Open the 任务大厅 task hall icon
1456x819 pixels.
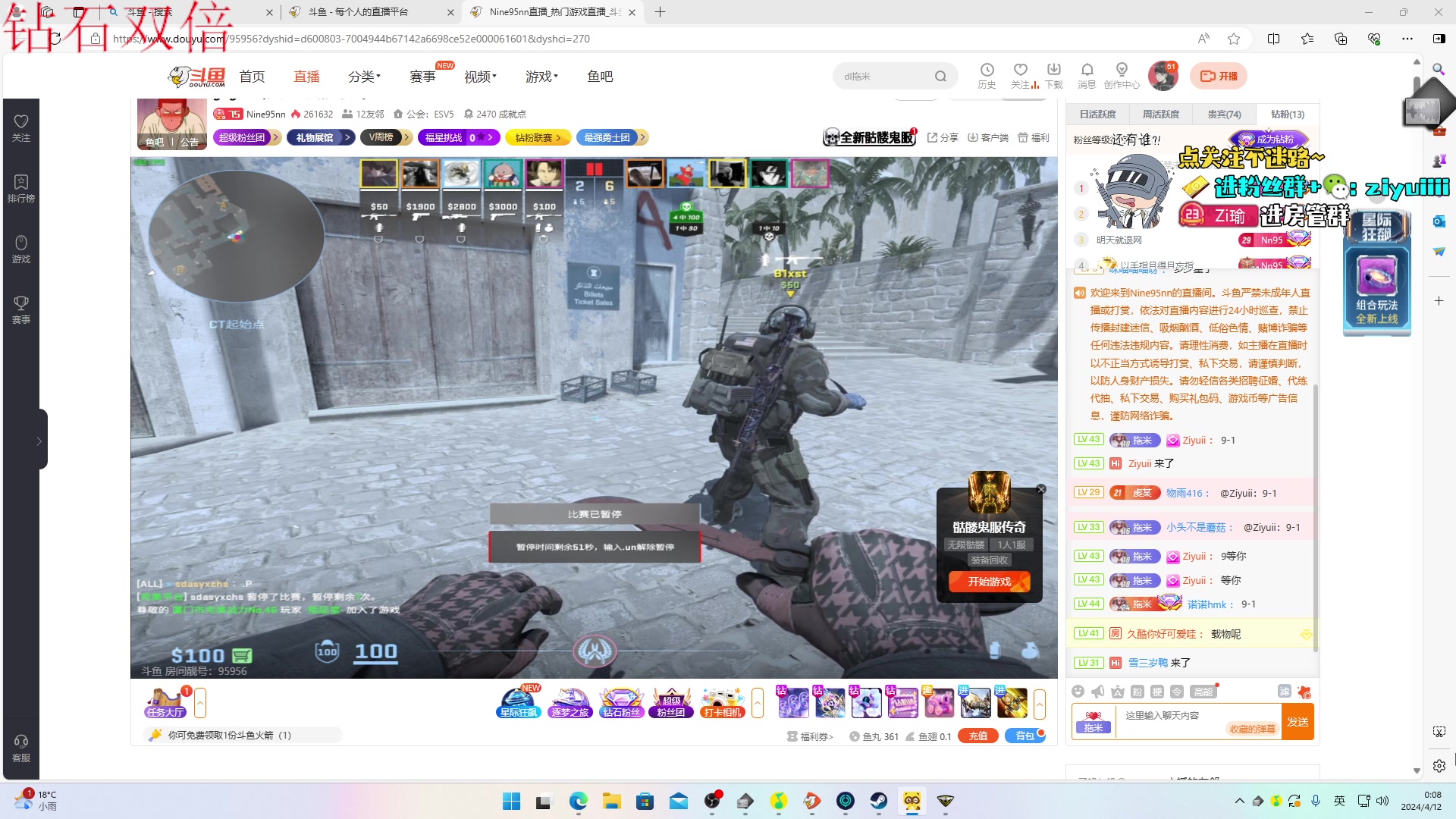coord(165,703)
